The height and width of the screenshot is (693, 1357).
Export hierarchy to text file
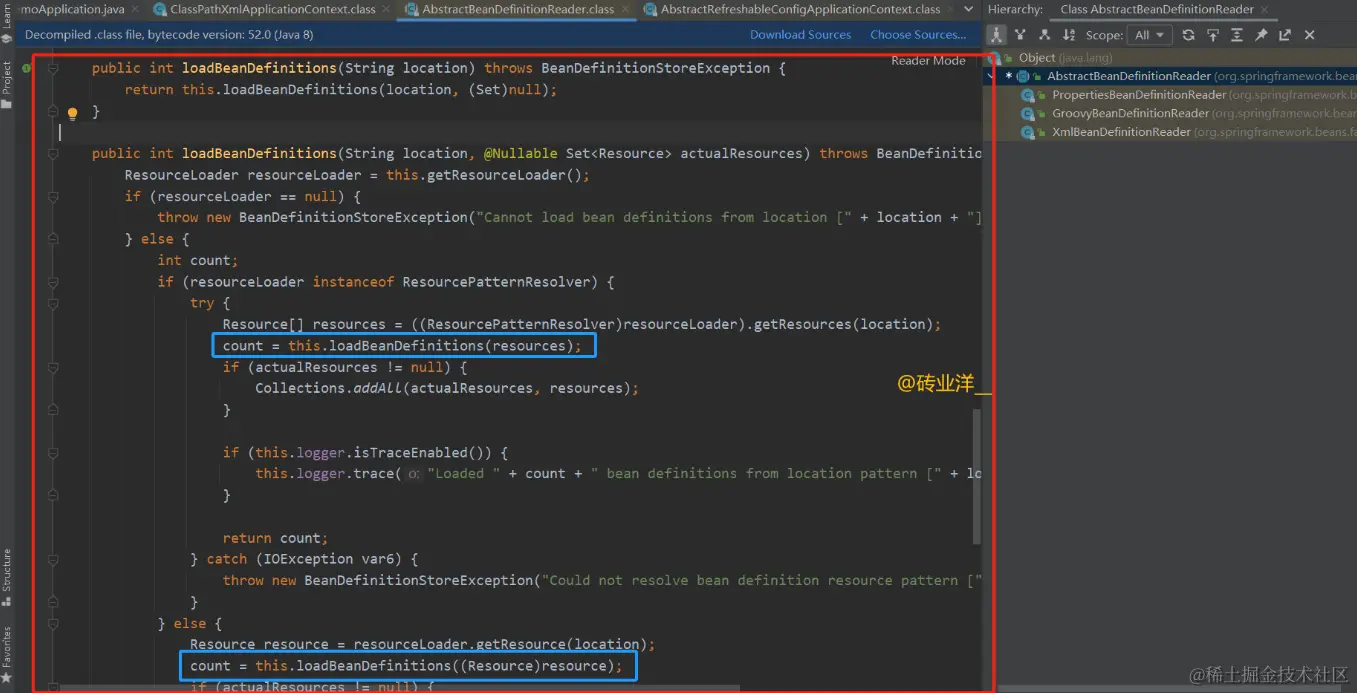pos(1285,35)
